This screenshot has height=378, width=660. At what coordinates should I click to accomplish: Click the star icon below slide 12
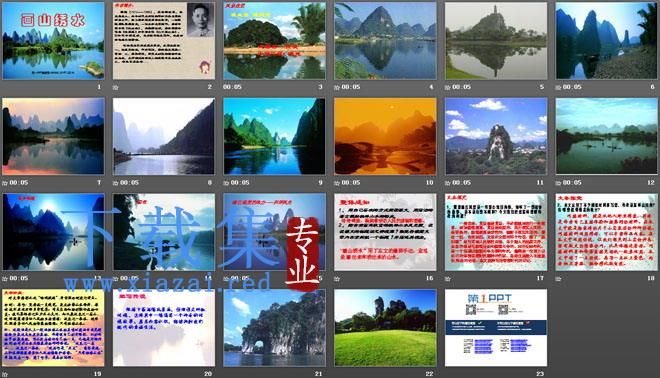coord(558,183)
